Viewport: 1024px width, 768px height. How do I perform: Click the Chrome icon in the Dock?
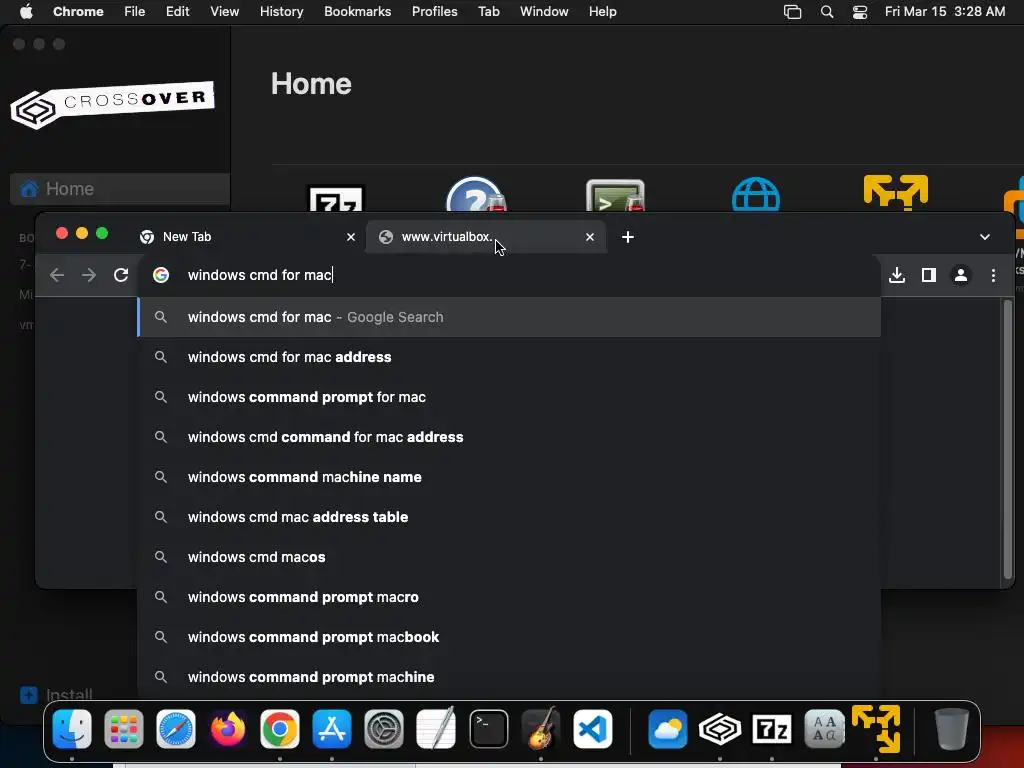tap(280, 729)
